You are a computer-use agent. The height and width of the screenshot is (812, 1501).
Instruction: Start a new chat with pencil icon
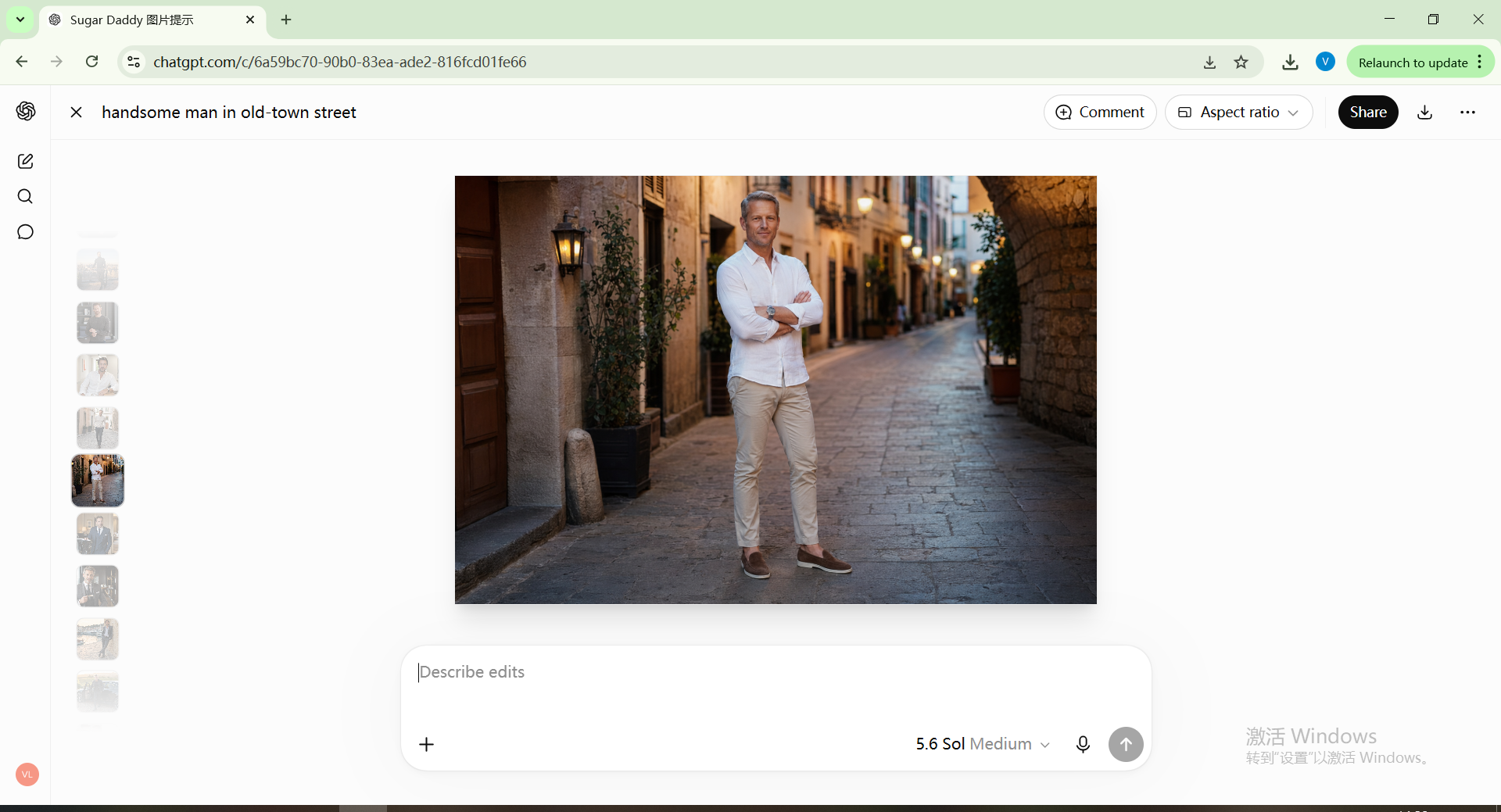click(25, 161)
